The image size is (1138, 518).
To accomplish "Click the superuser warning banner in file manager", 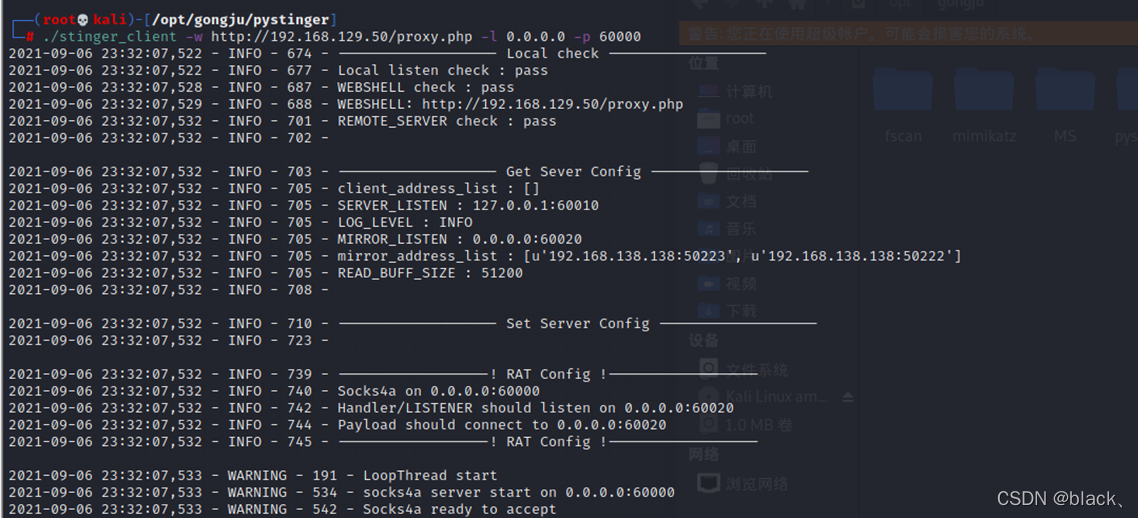I will point(908,33).
